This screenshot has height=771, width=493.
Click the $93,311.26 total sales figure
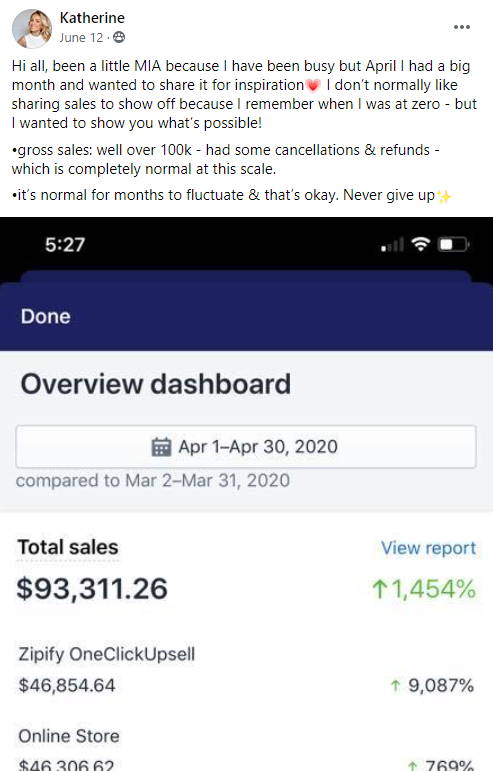(92, 589)
